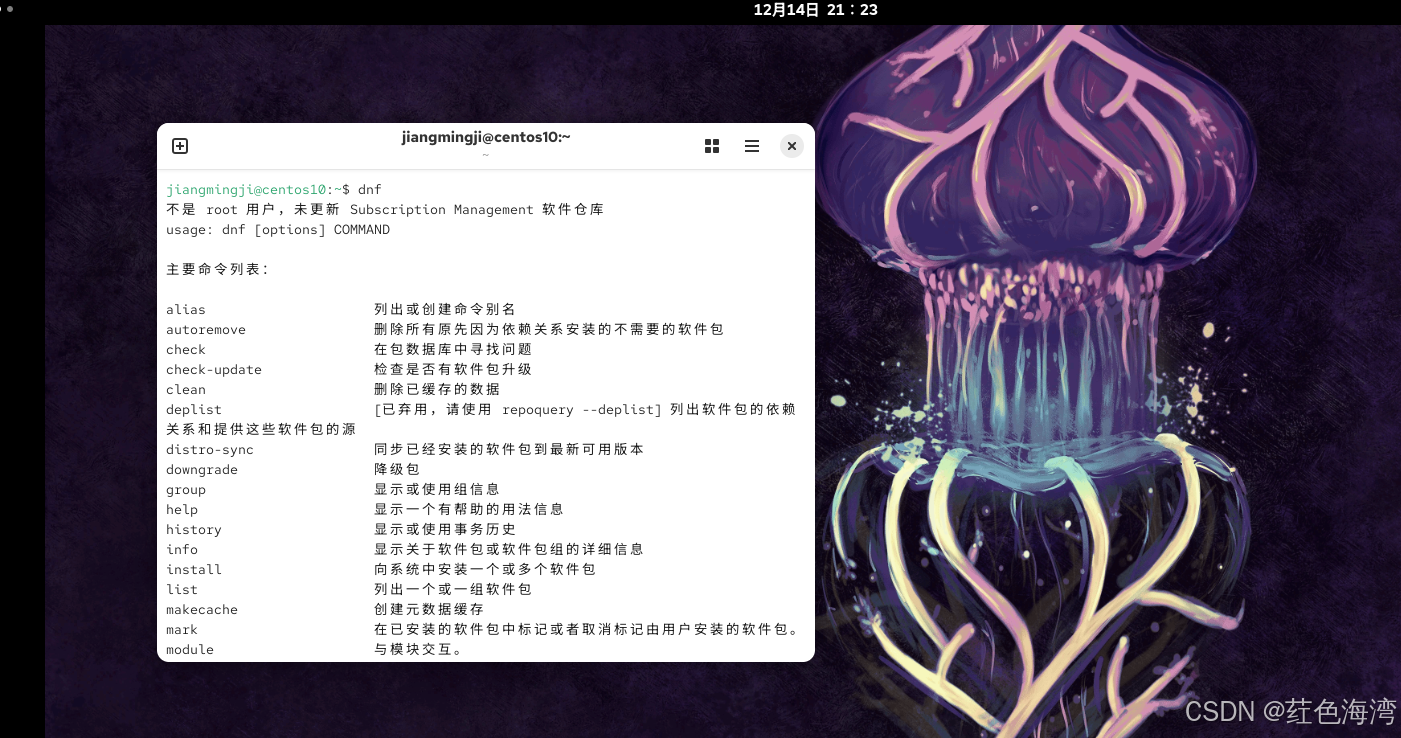The image size is (1401, 738).
Task: Click the description 列出一个或一组软件包
Action: 453,589
